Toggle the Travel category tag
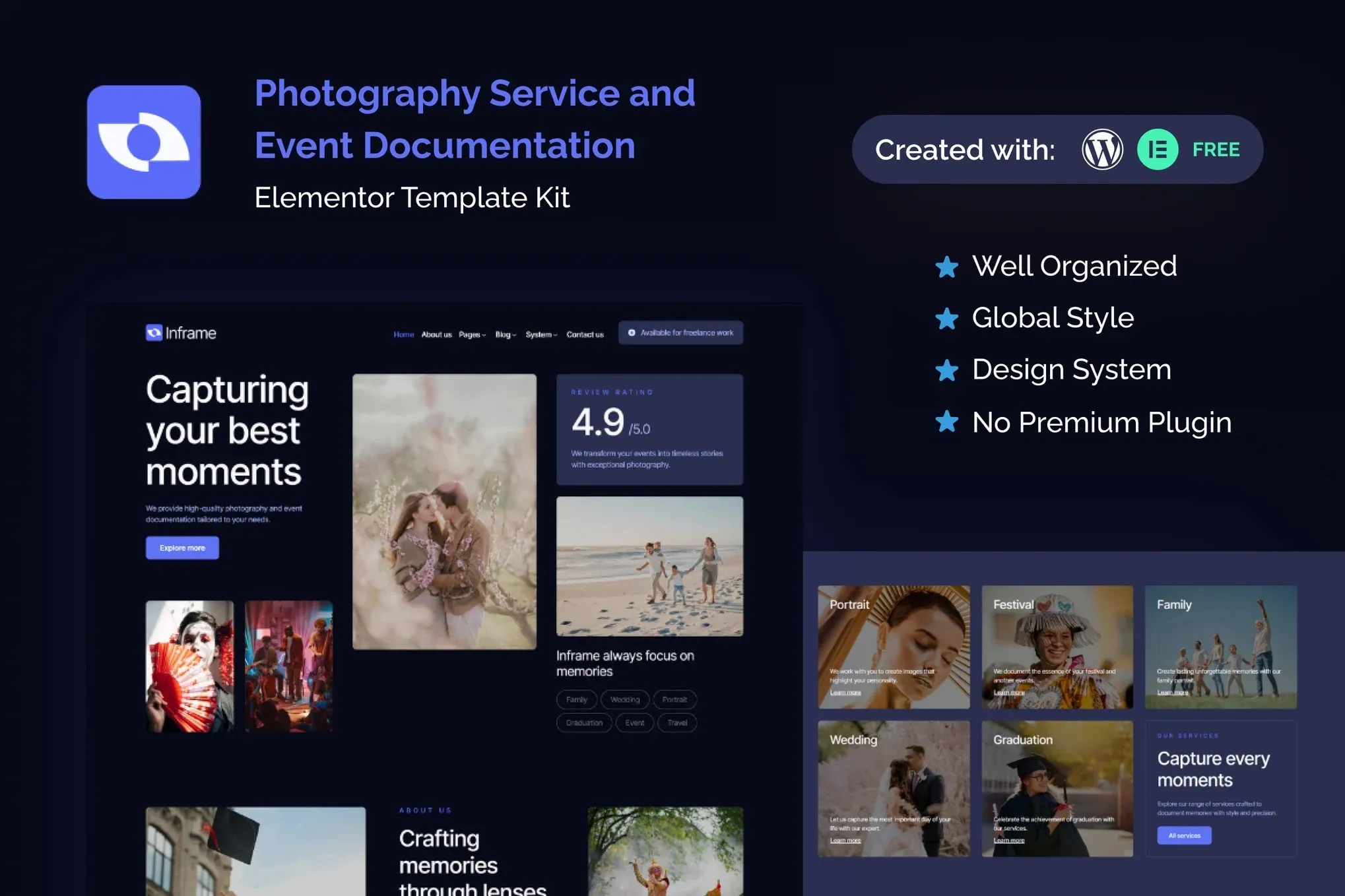This screenshot has width=1345, height=896. point(676,722)
